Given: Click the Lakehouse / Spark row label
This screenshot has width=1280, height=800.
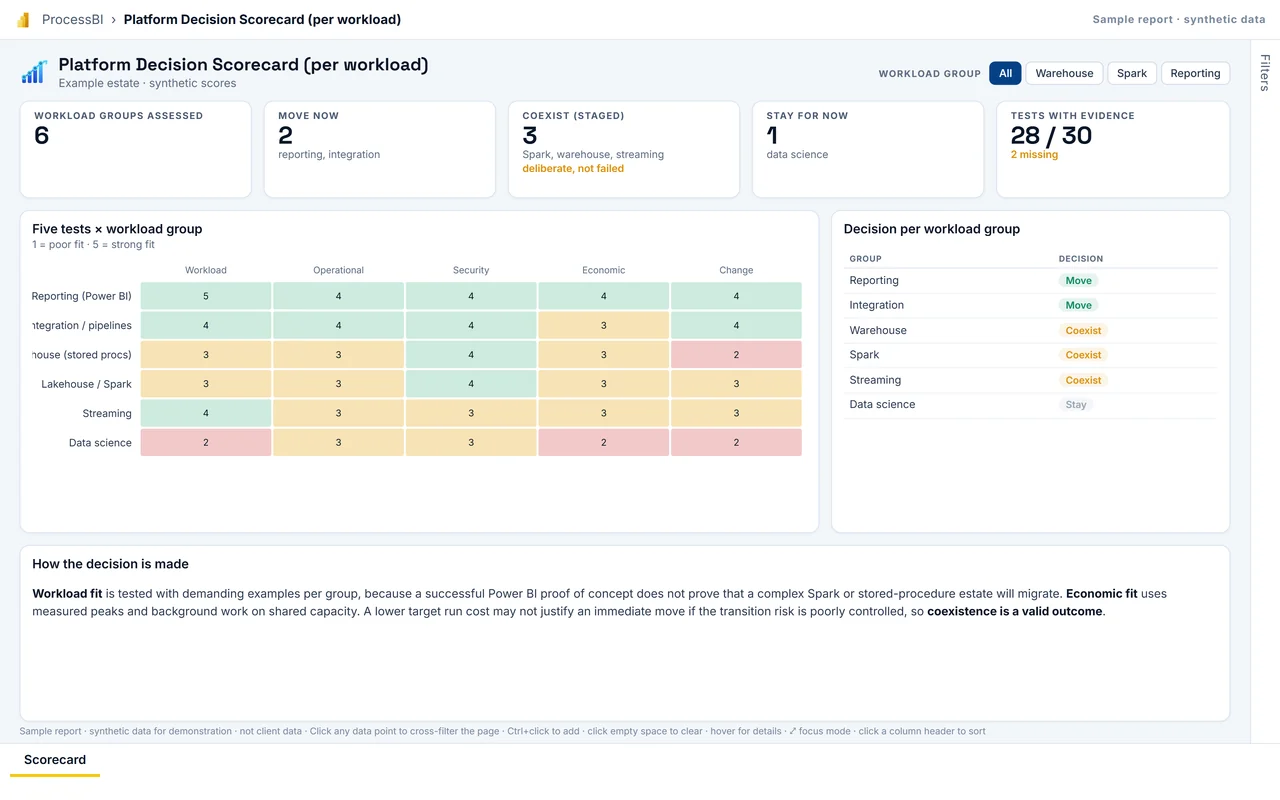Looking at the screenshot, I should [86, 384].
